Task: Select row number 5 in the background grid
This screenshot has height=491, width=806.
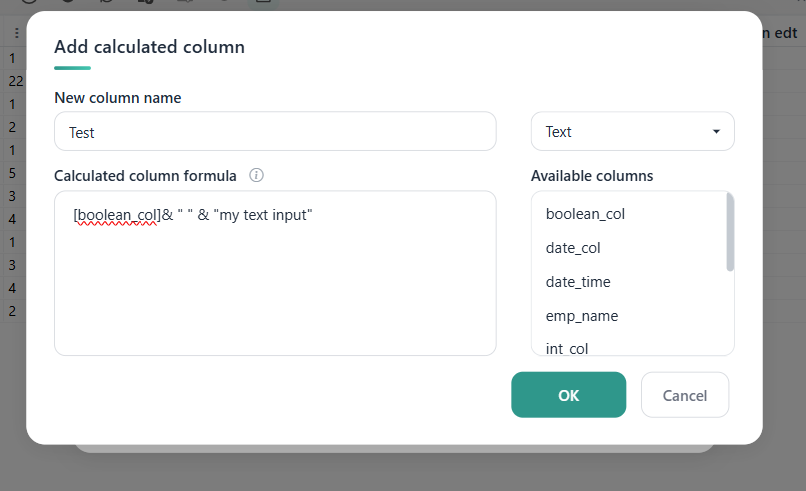Action: pos(12,173)
